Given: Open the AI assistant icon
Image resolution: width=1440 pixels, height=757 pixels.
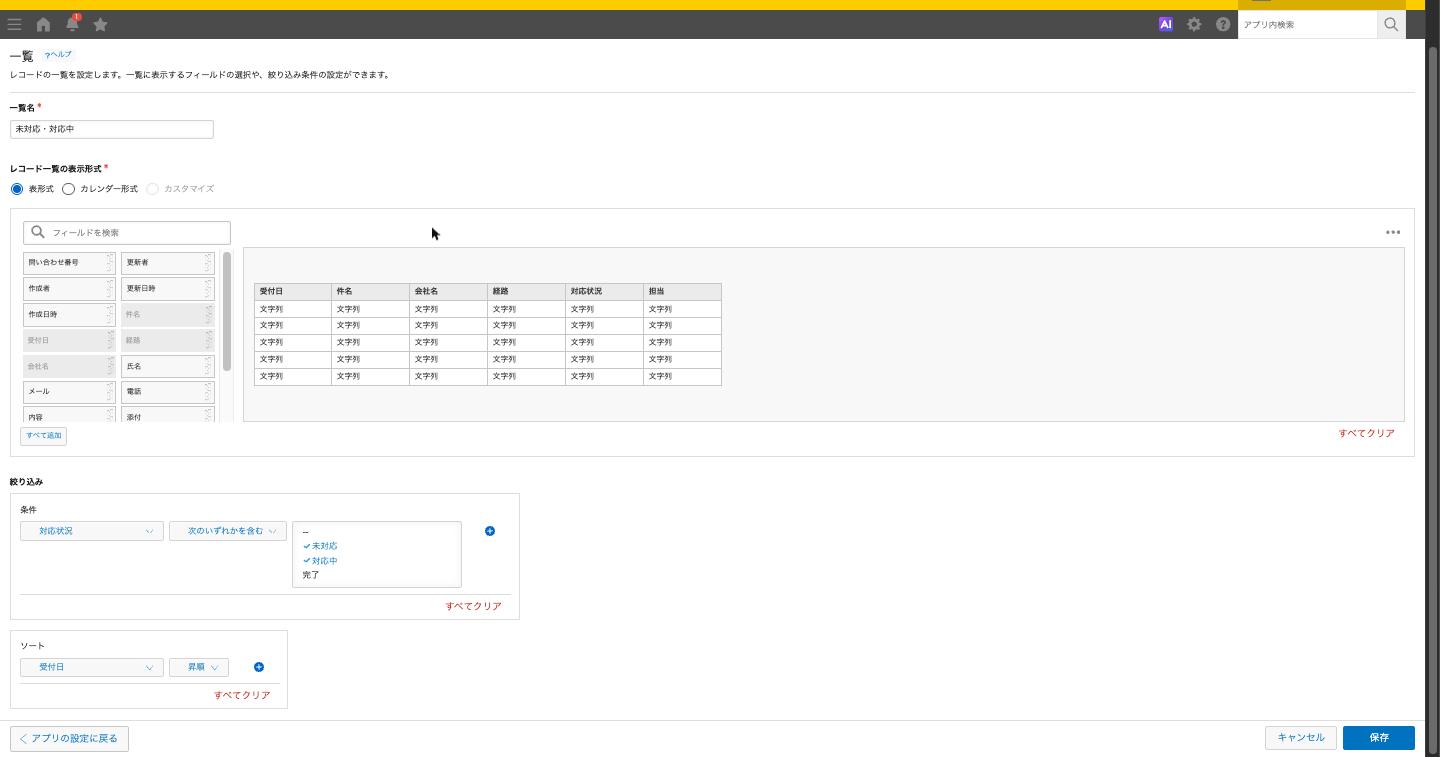Looking at the screenshot, I should (1165, 24).
